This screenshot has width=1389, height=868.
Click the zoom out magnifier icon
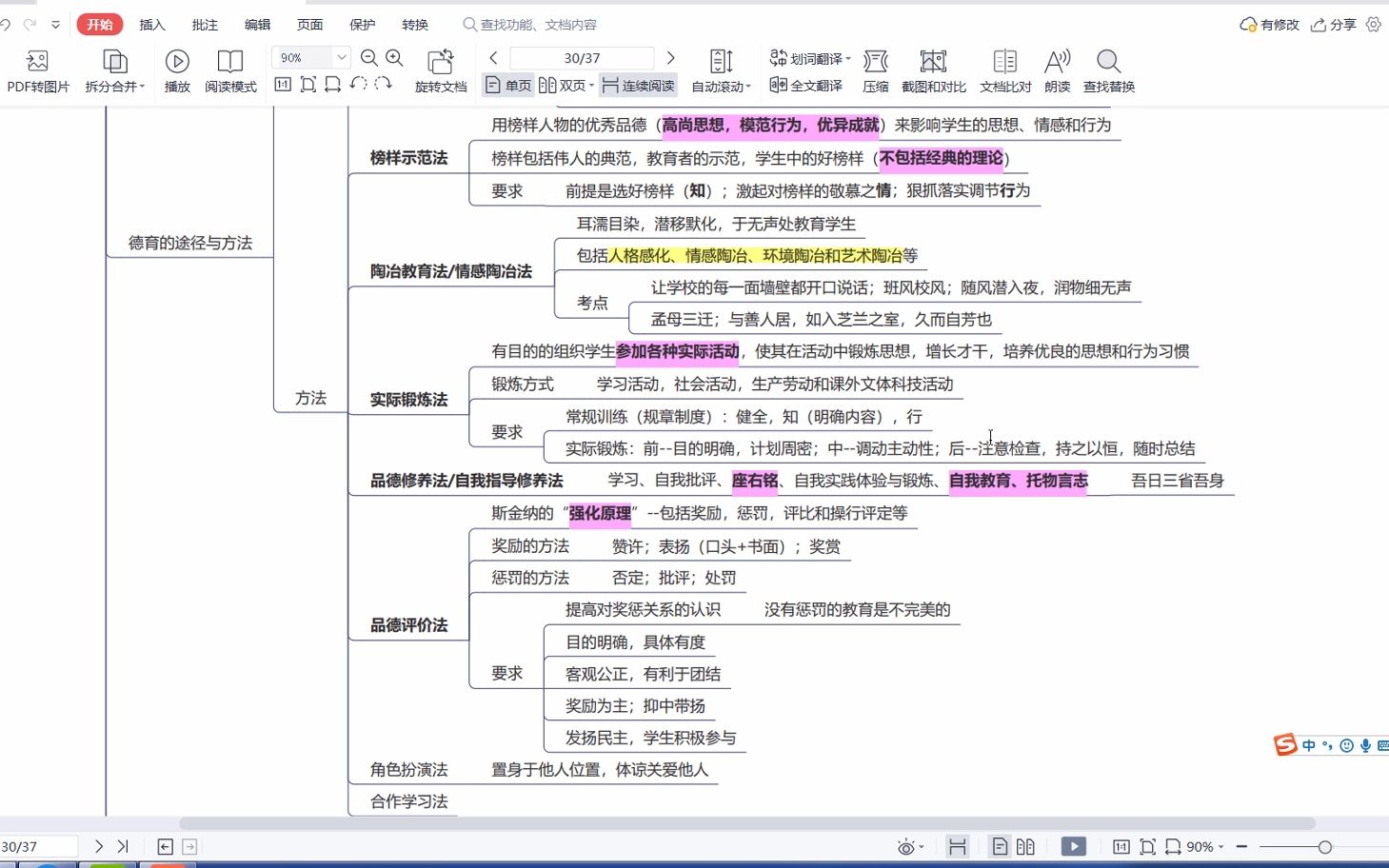coord(369,58)
